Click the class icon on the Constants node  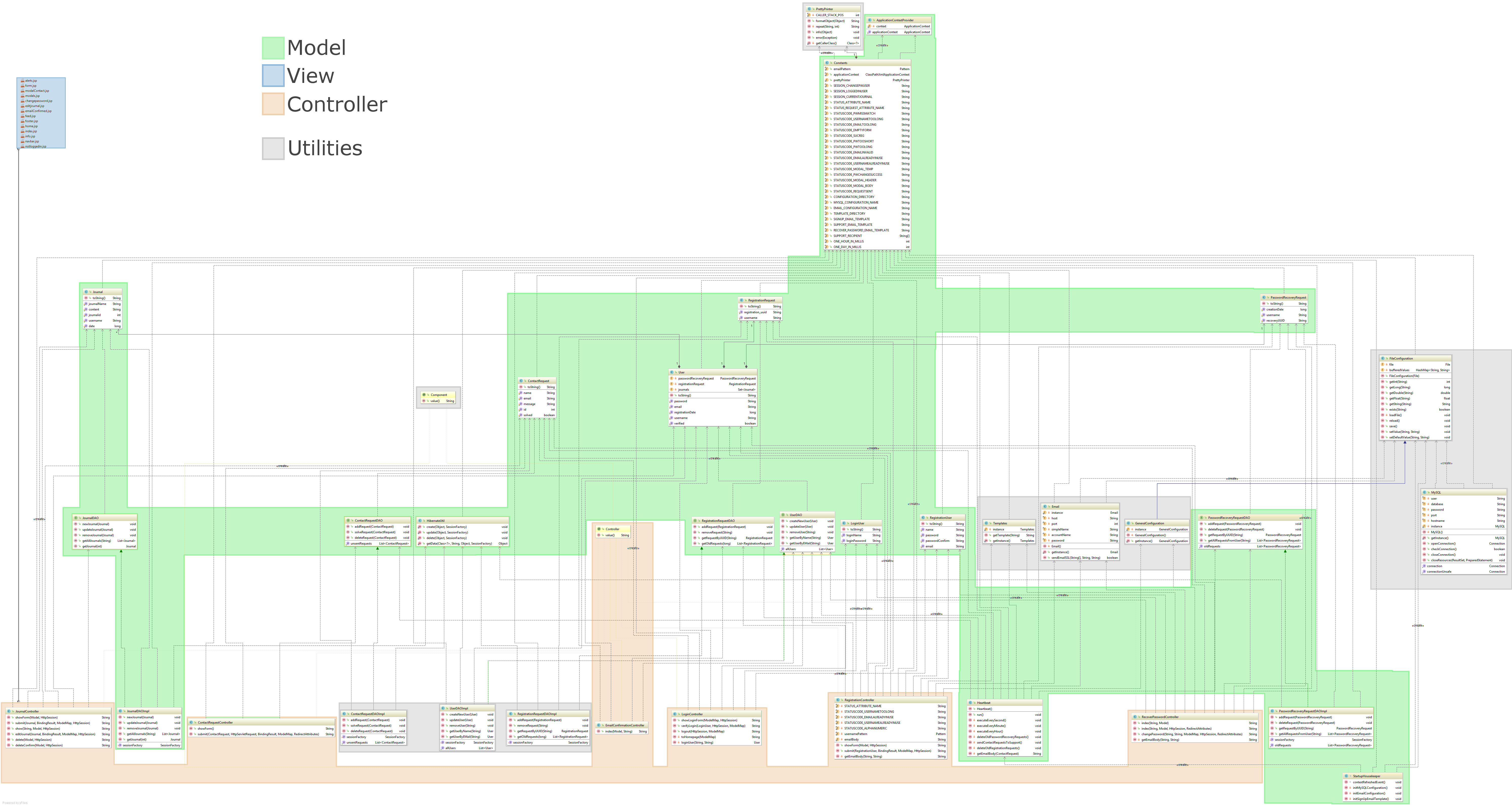827,63
